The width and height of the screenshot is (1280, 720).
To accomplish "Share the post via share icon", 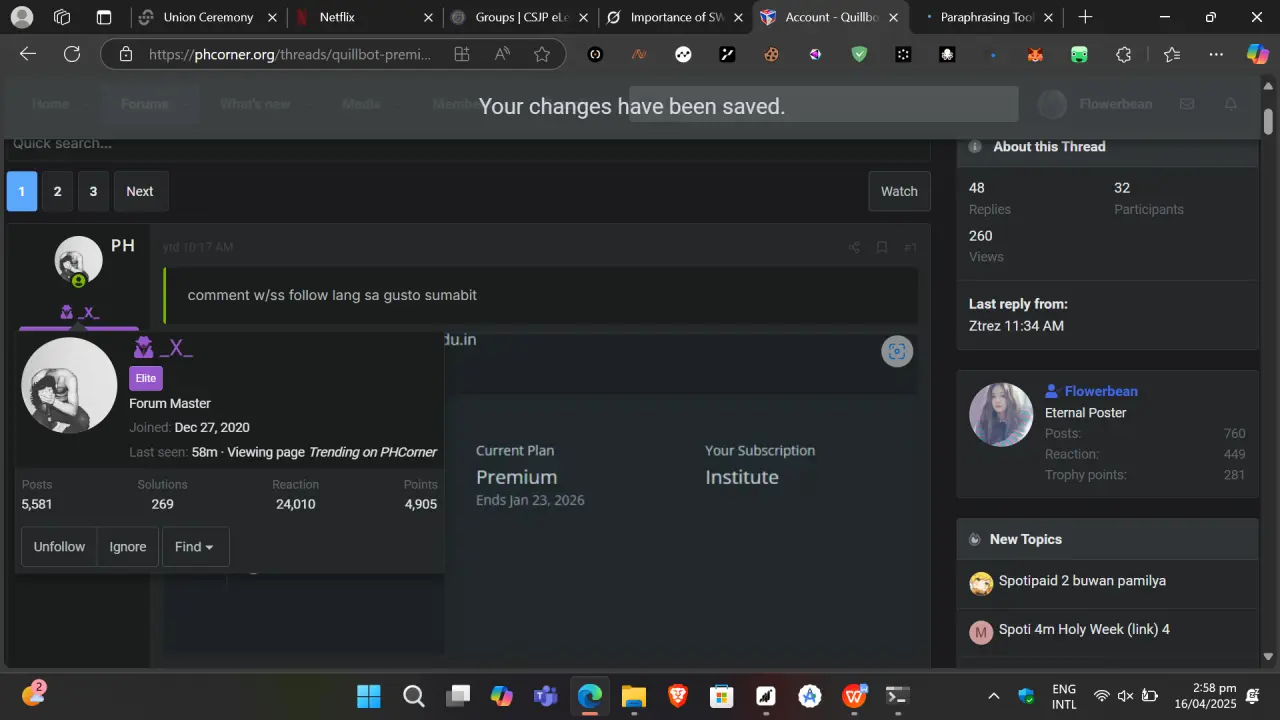I will (854, 247).
